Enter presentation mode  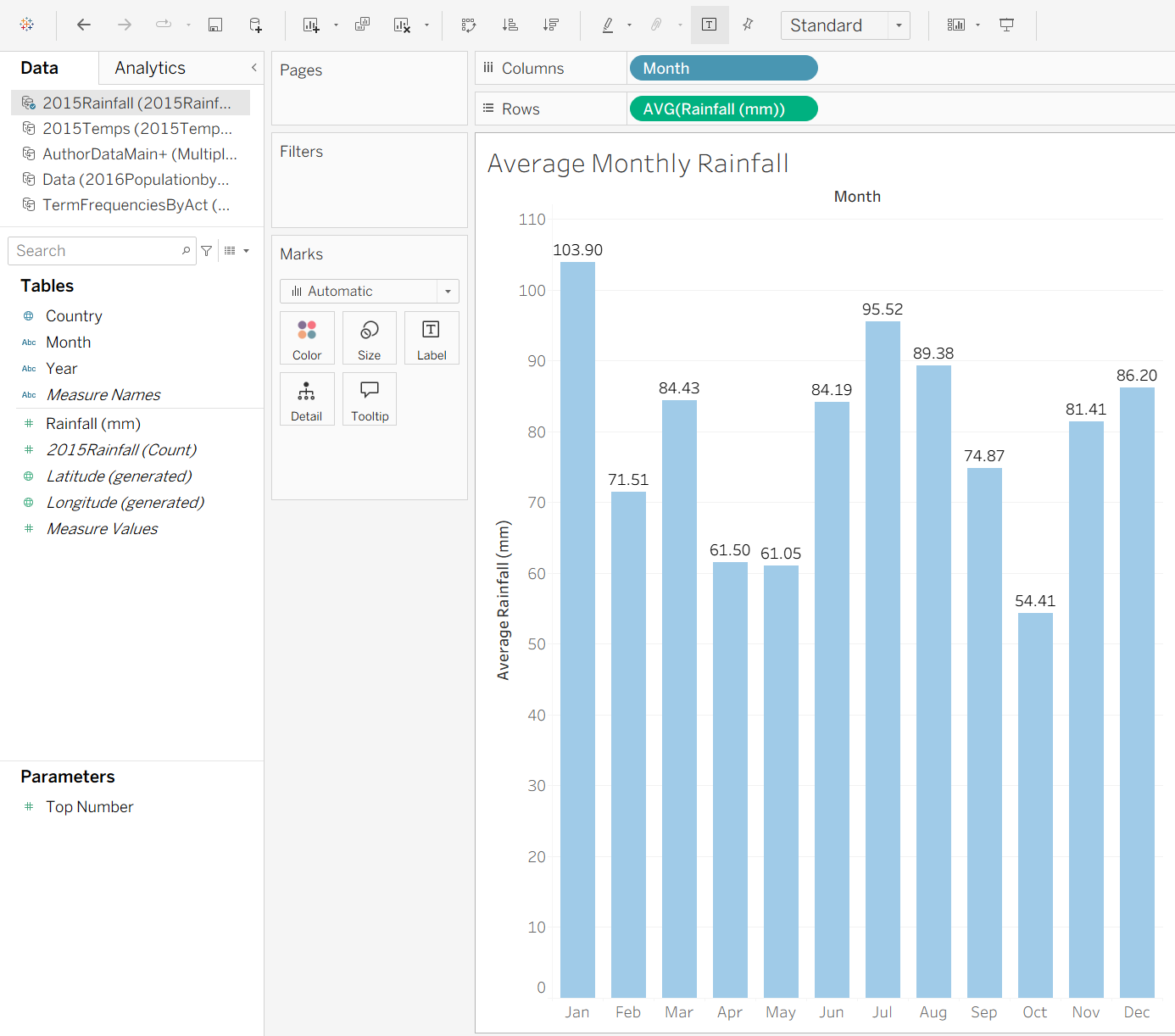[1007, 25]
